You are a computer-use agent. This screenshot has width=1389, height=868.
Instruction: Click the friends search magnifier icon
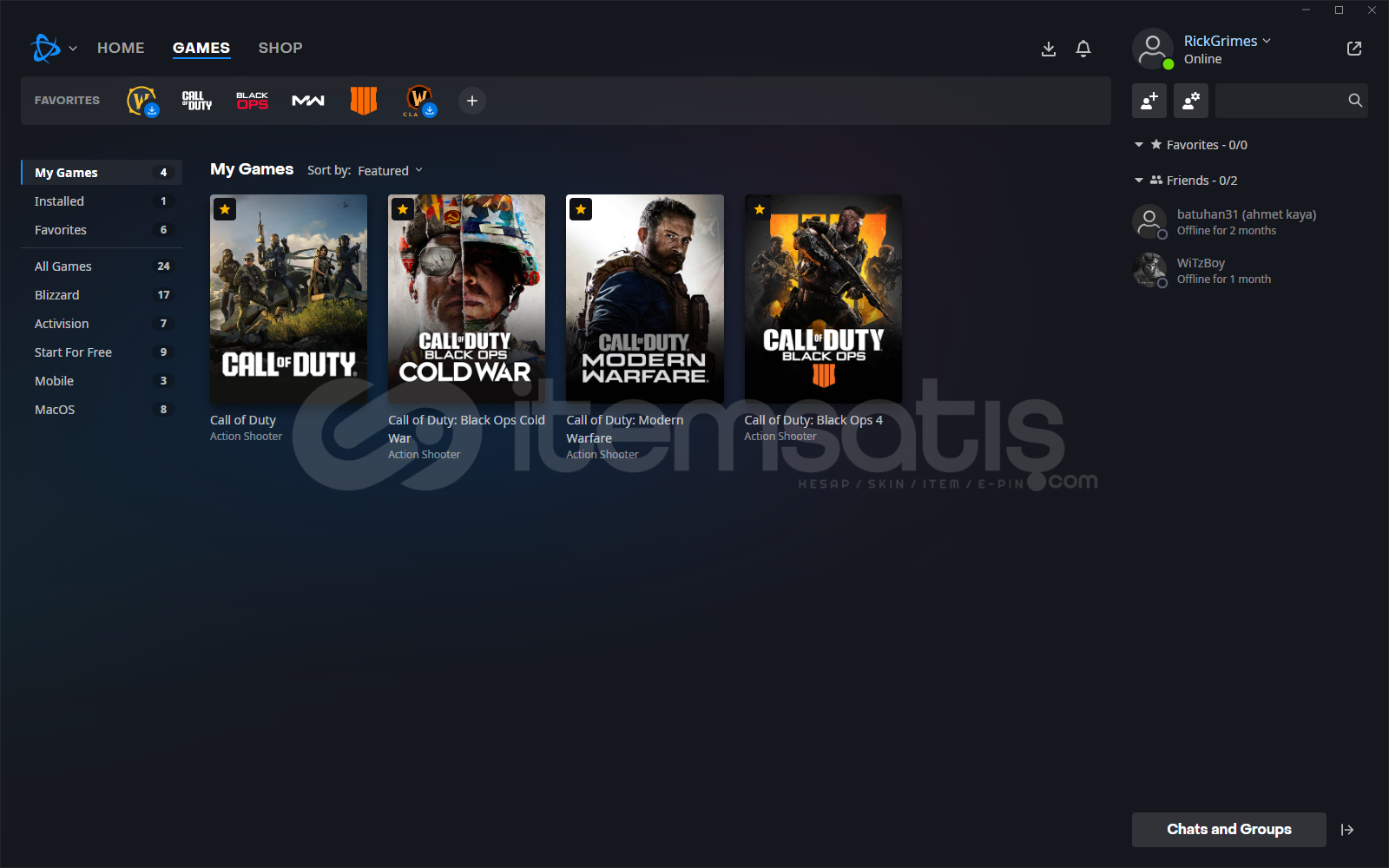point(1355,101)
